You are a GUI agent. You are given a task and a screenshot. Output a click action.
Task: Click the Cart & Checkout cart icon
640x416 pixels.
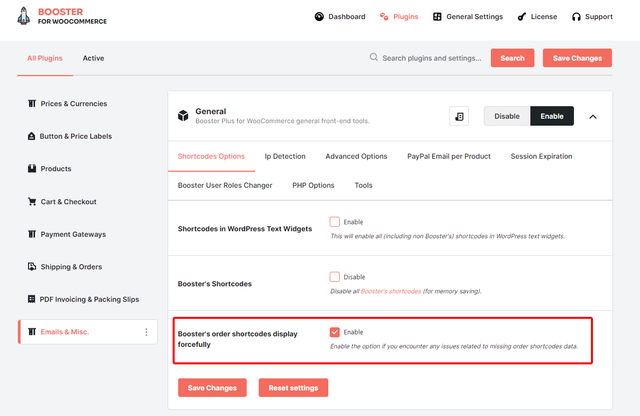32,201
